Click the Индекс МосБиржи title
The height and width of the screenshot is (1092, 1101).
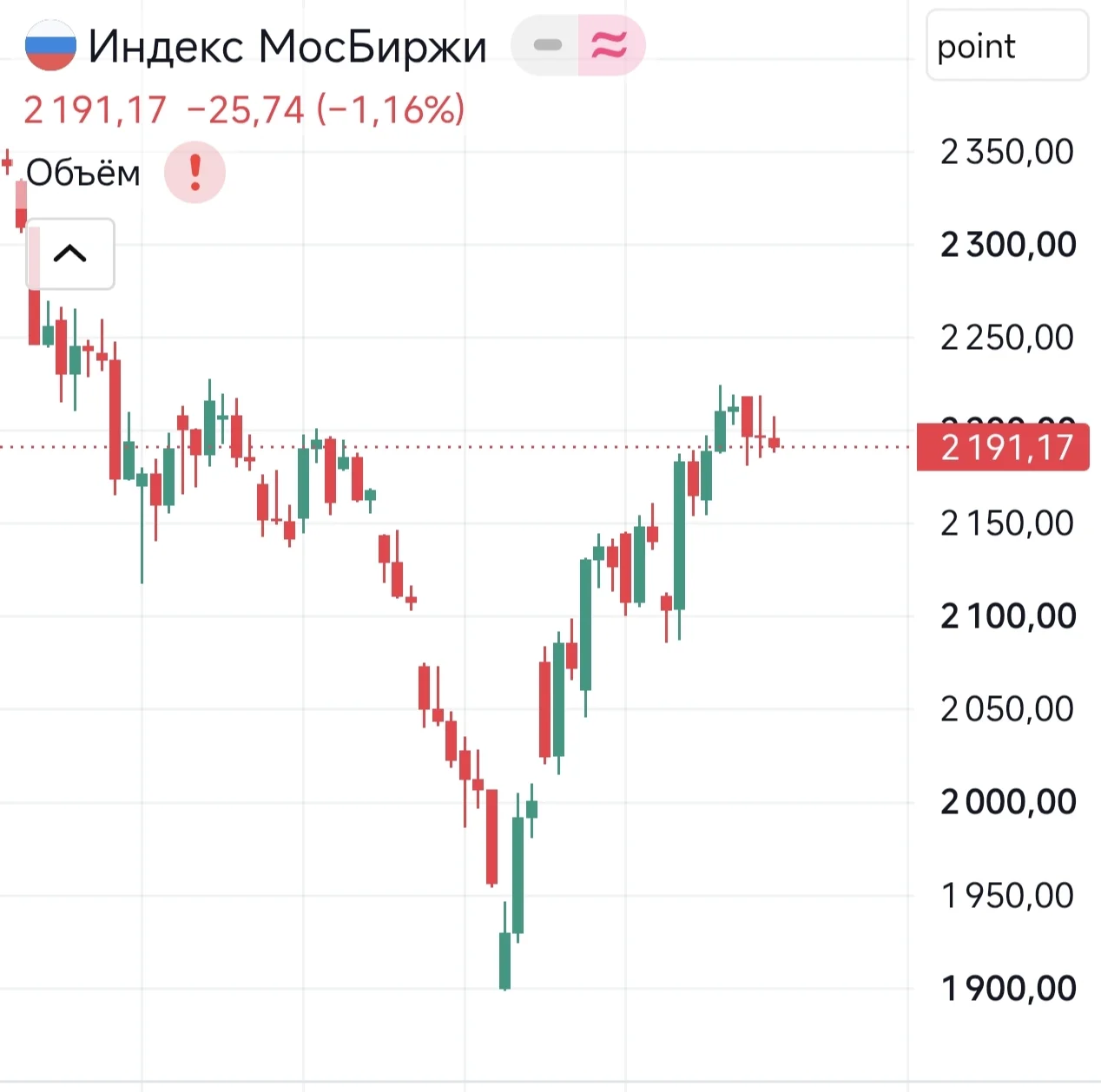point(287,46)
